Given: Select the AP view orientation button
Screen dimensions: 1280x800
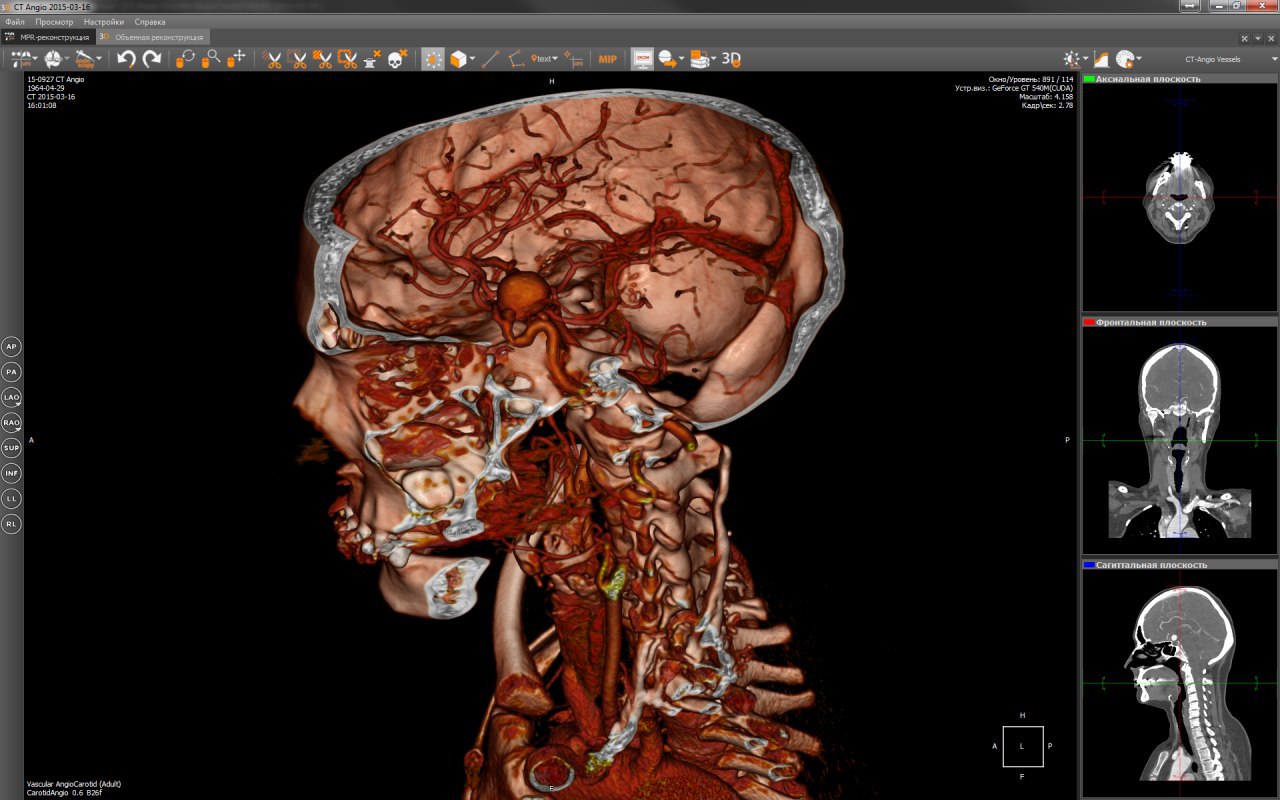Looking at the screenshot, I should [x=12, y=347].
